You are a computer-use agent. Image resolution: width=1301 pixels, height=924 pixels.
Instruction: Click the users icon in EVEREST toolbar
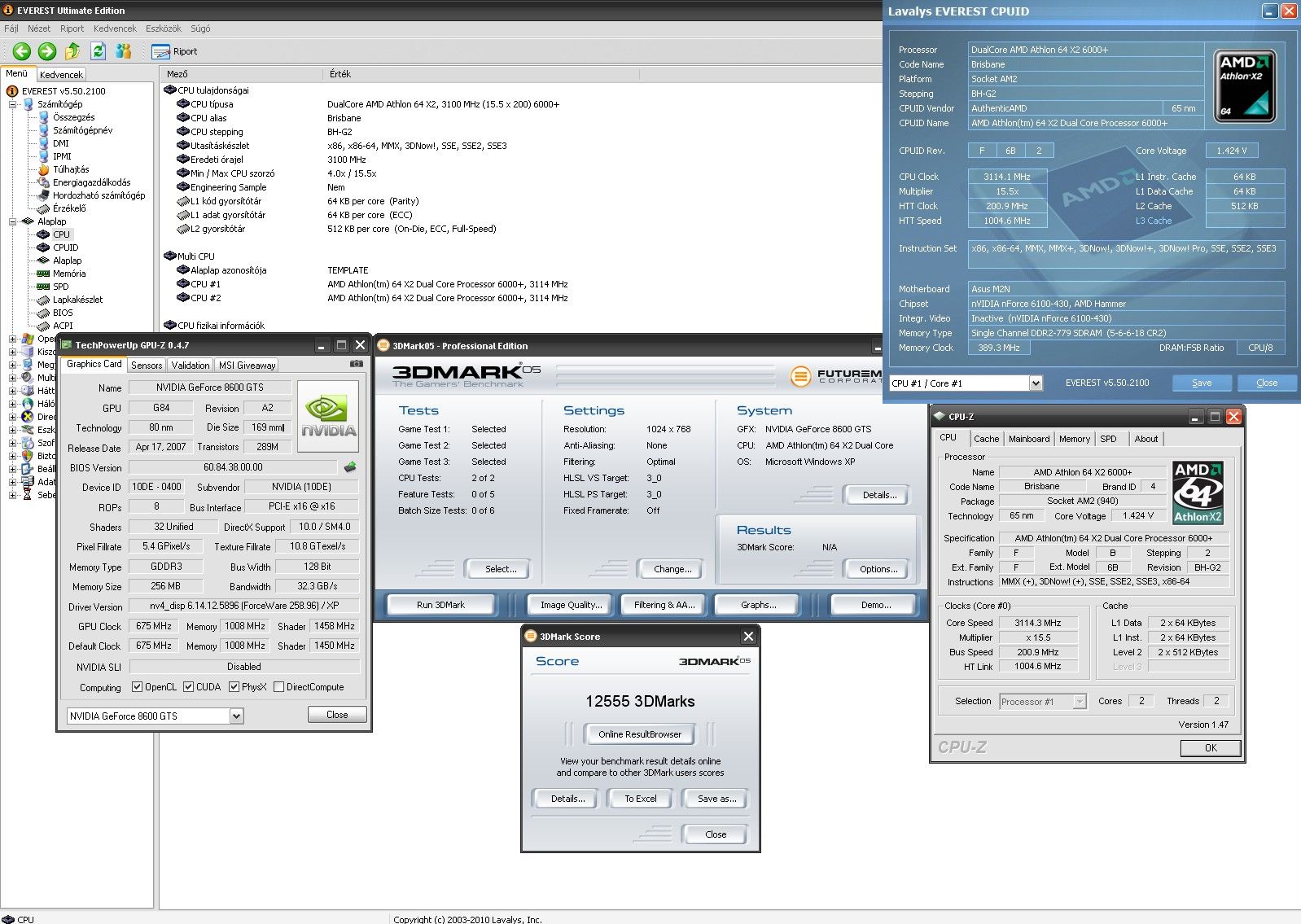coord(123,51)
